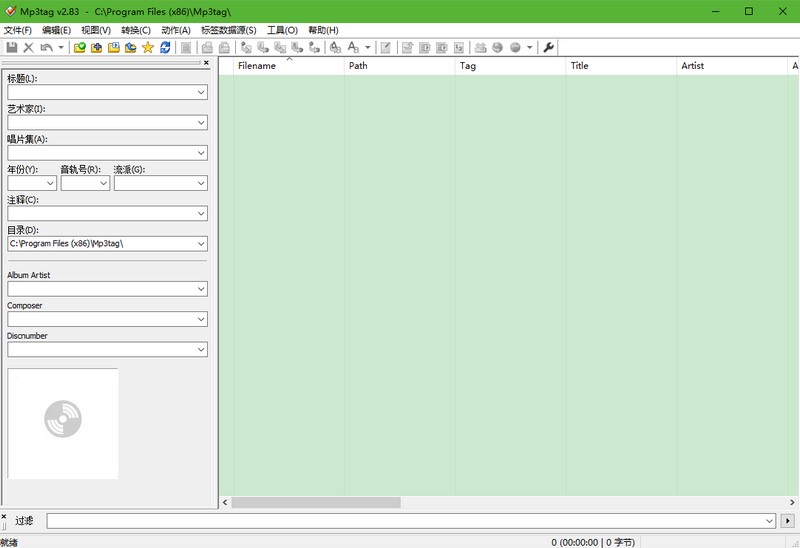The height and width of the screenshot is (548, 800).
Task: Open options with the wrench icon
Action: pos(549,47)
